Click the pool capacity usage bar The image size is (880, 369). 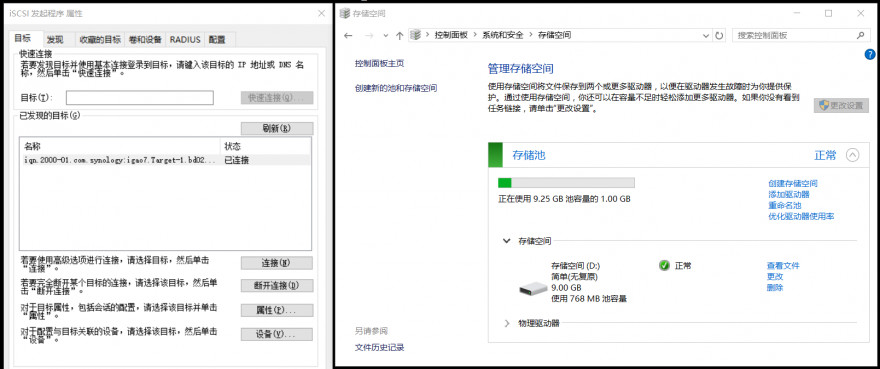click(566, 183)
